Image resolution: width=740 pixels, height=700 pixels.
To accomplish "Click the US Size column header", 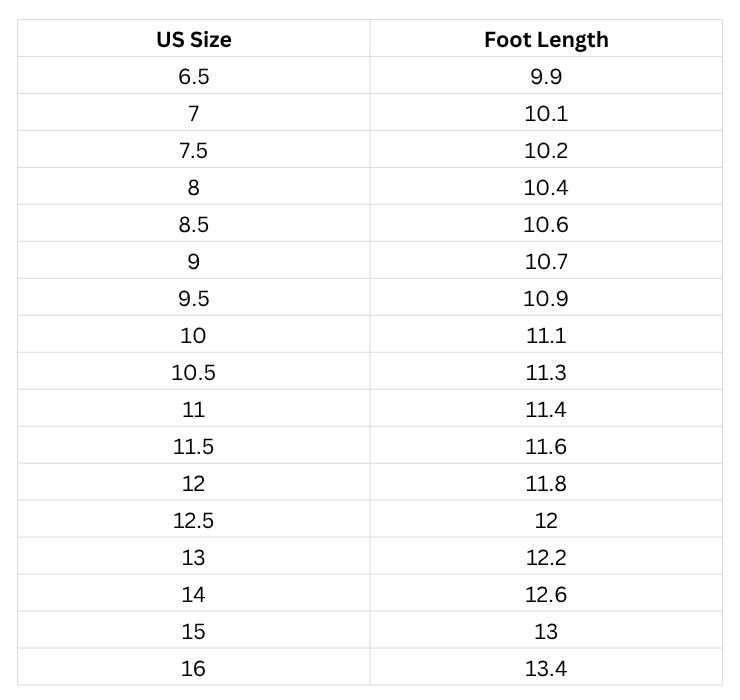I will 193,39.
